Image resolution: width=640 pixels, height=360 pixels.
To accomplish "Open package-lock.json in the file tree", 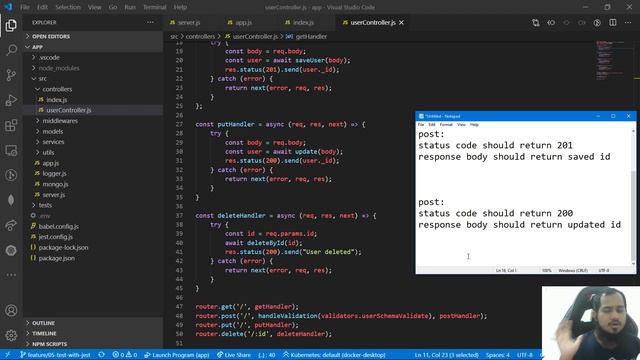I will [x=93, y=247].
